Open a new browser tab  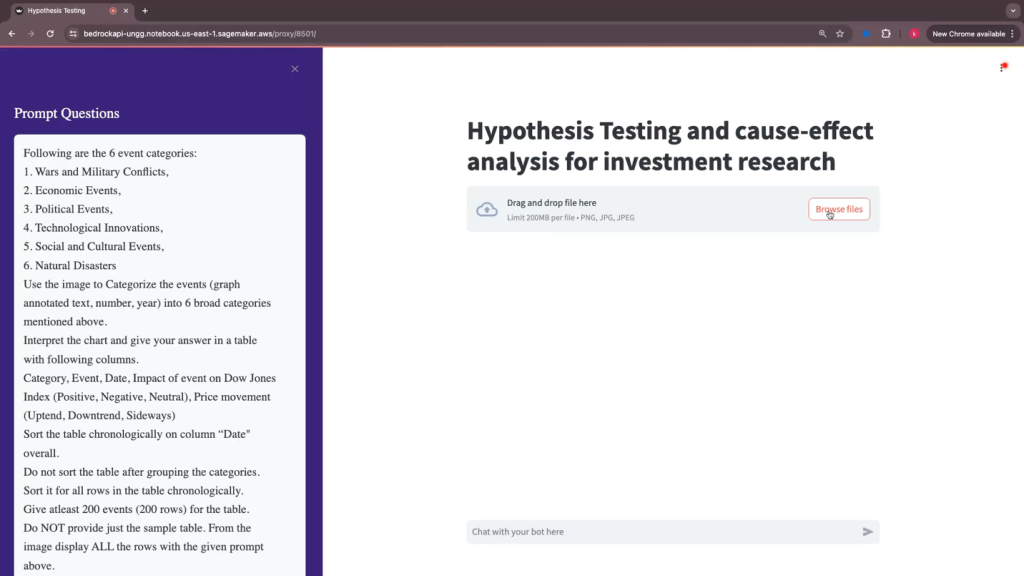pyautogui.click(x=145, y=10)
